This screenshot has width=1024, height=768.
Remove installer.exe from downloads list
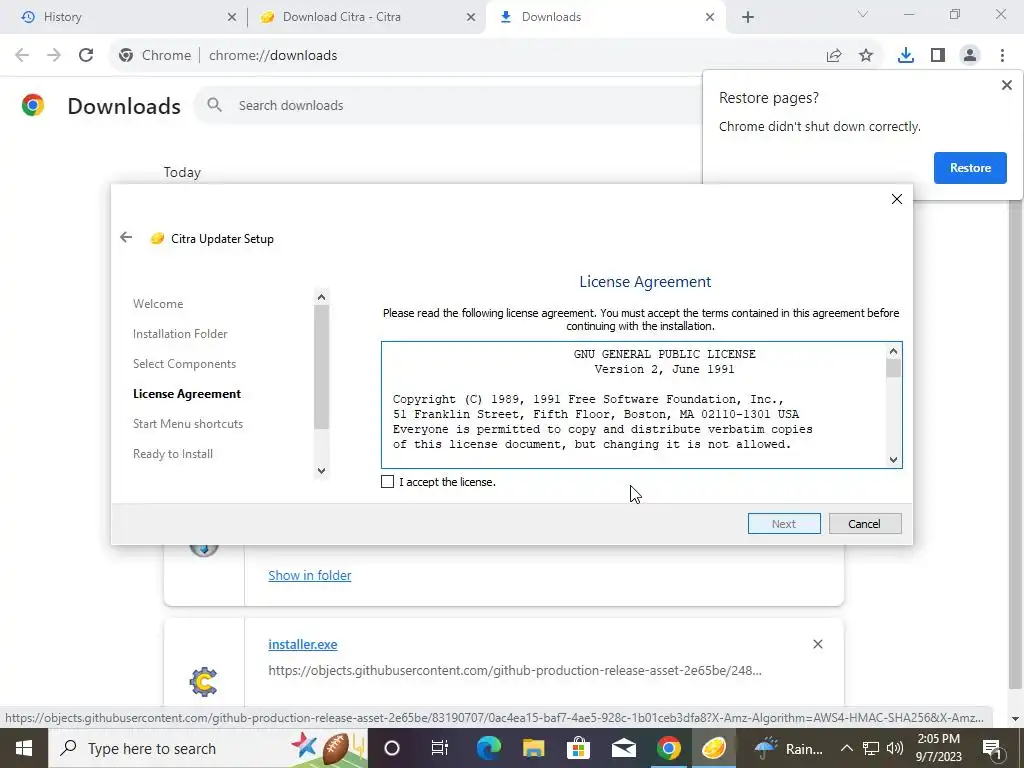click(x=818, y=644)
